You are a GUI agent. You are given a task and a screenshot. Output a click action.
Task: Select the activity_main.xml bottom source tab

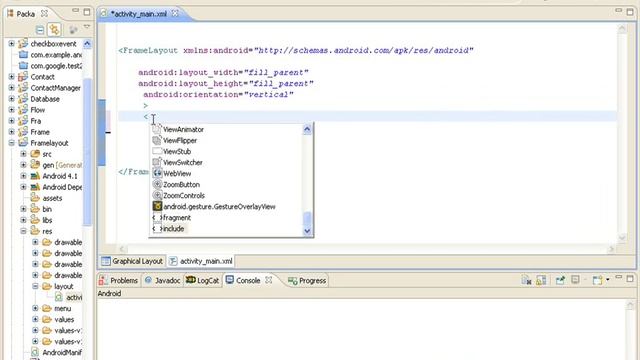(x=201, y=261)
